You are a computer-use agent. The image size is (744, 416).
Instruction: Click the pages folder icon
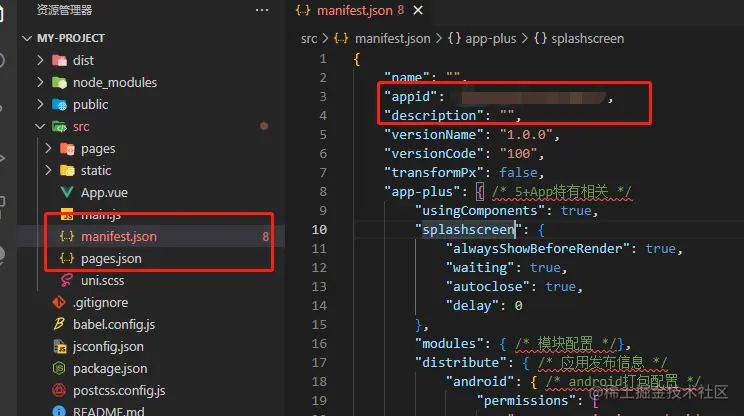(67, 148)
